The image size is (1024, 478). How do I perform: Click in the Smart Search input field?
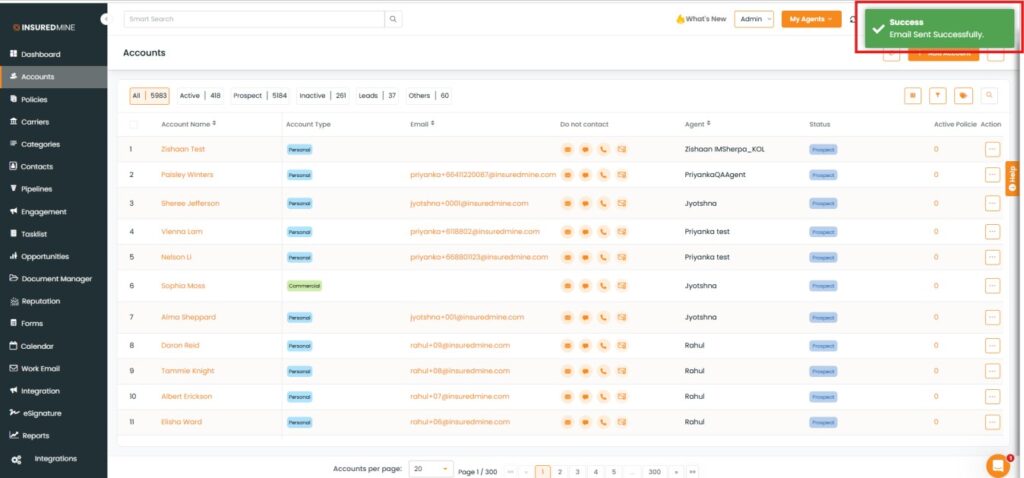point(254,19)
